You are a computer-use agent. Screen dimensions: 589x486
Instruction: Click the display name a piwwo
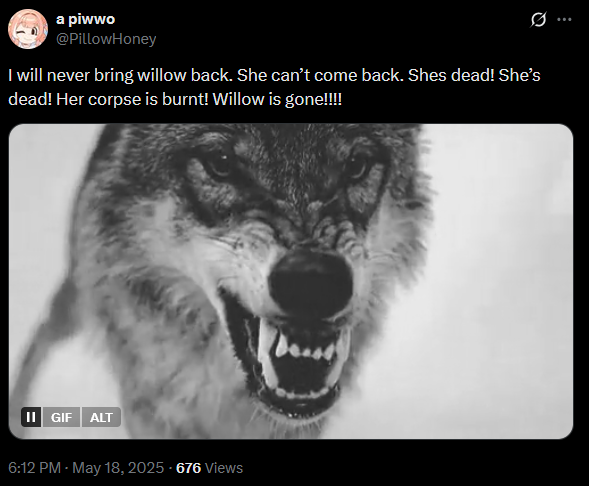click(85, 19)
